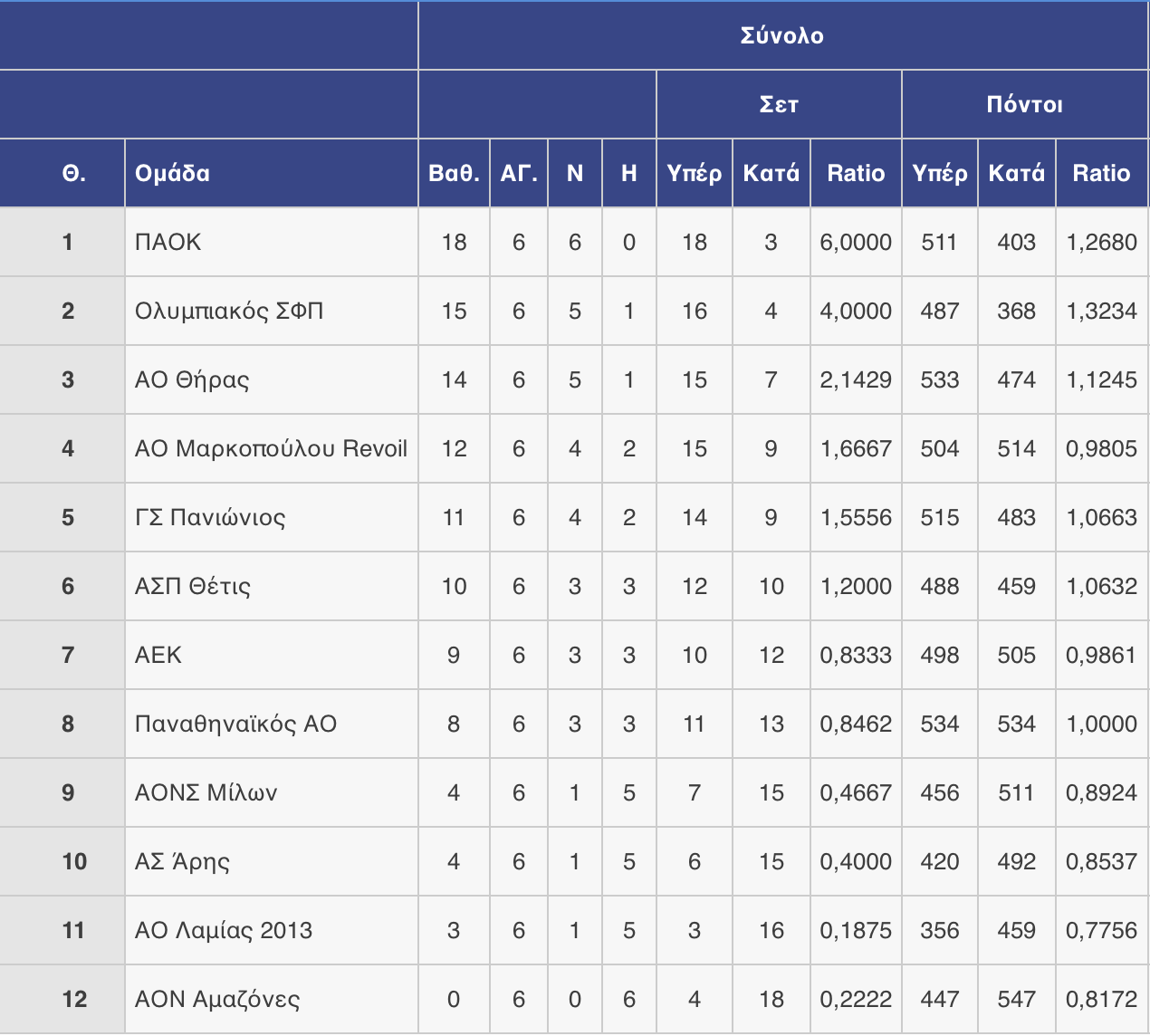Click the ΠΑΟΚ team name
Image resolution: width=1150 pixels, height=1036 pixels.
coord(168,242)
